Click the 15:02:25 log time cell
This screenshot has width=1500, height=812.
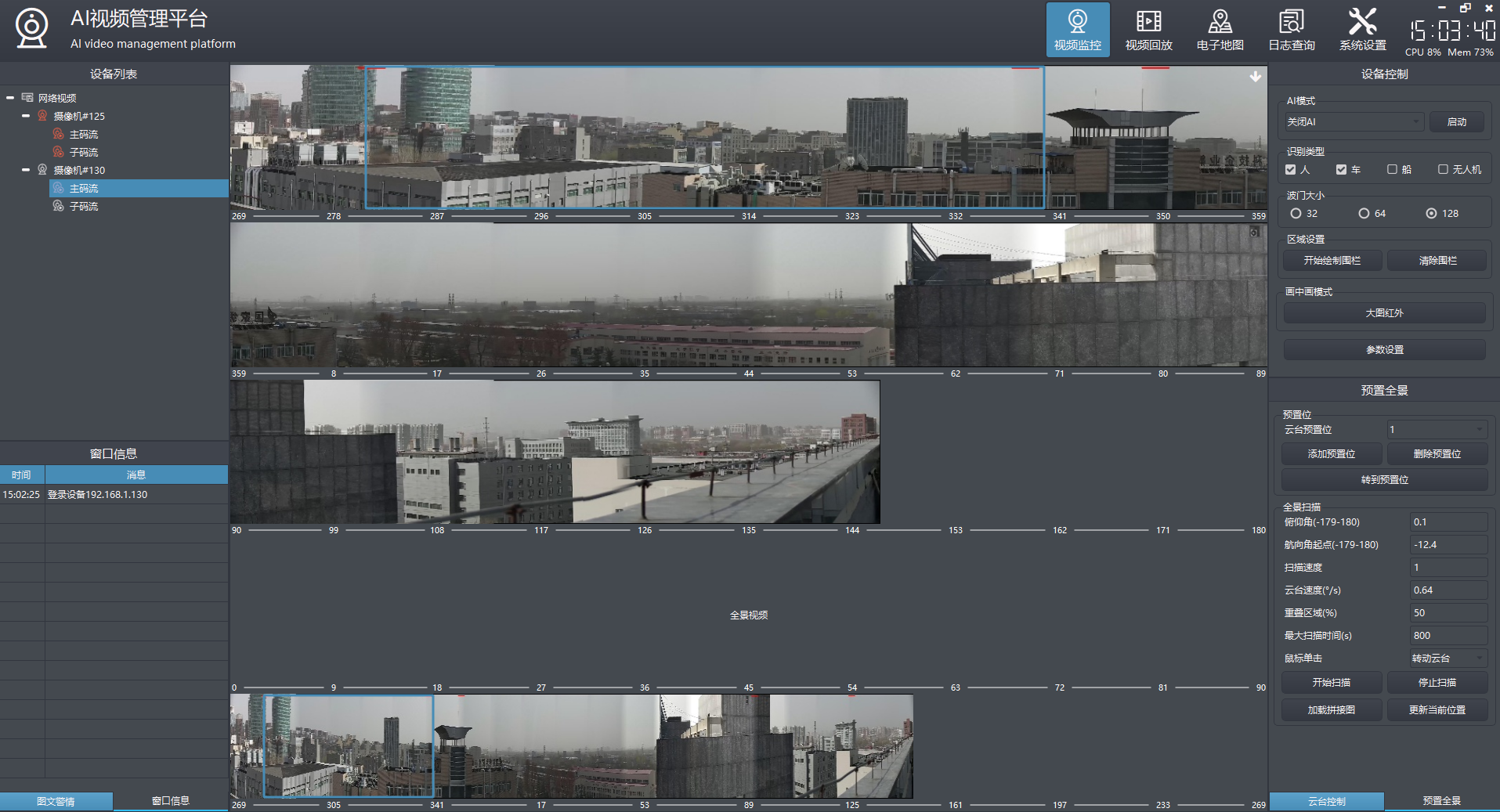point(21,495)
